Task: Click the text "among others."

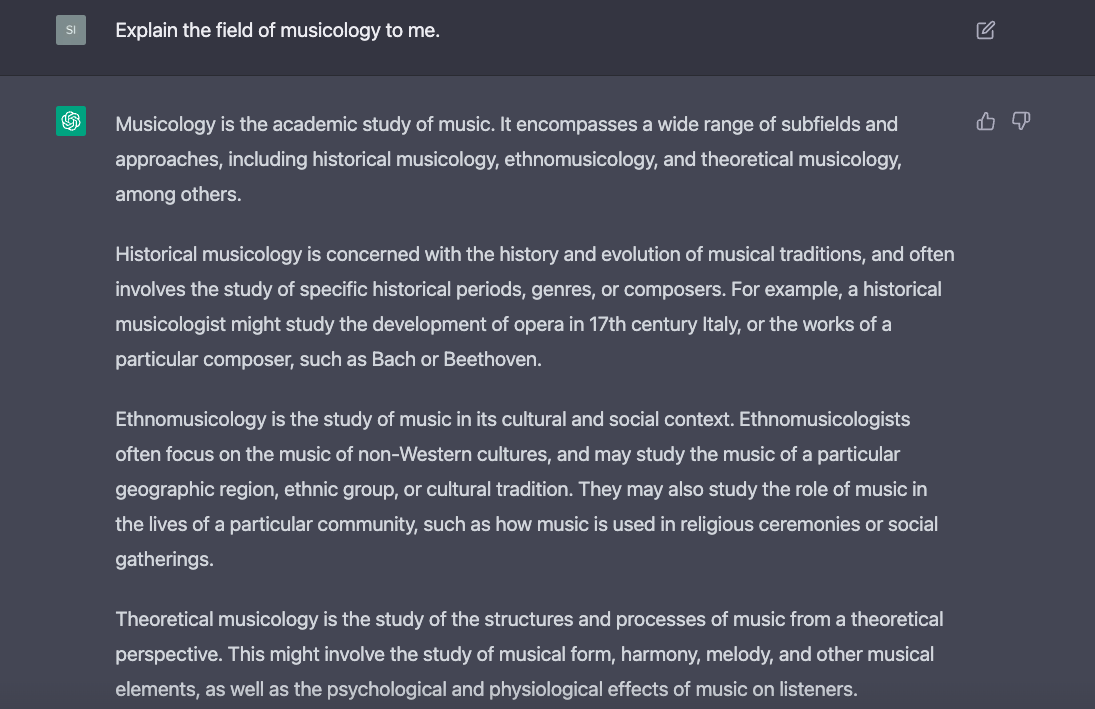Action: coord(178,194)
